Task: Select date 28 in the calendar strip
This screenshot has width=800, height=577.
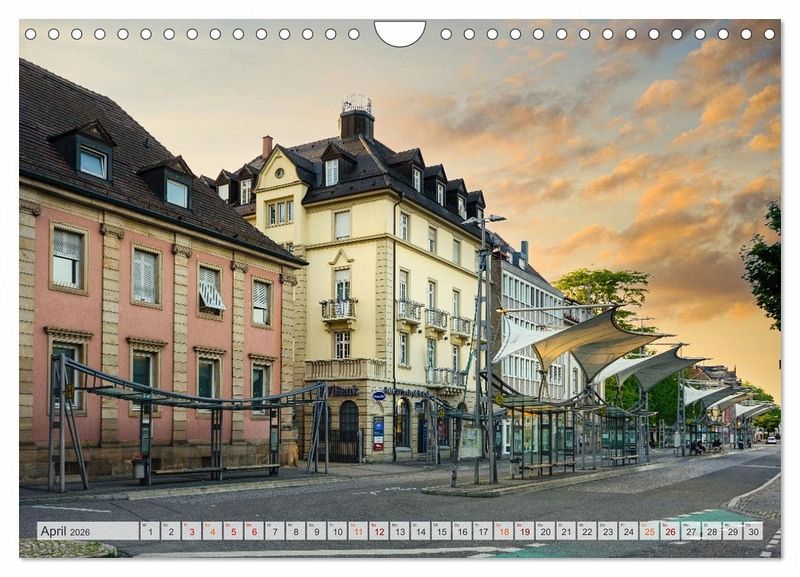Action: tap(712, 531)
